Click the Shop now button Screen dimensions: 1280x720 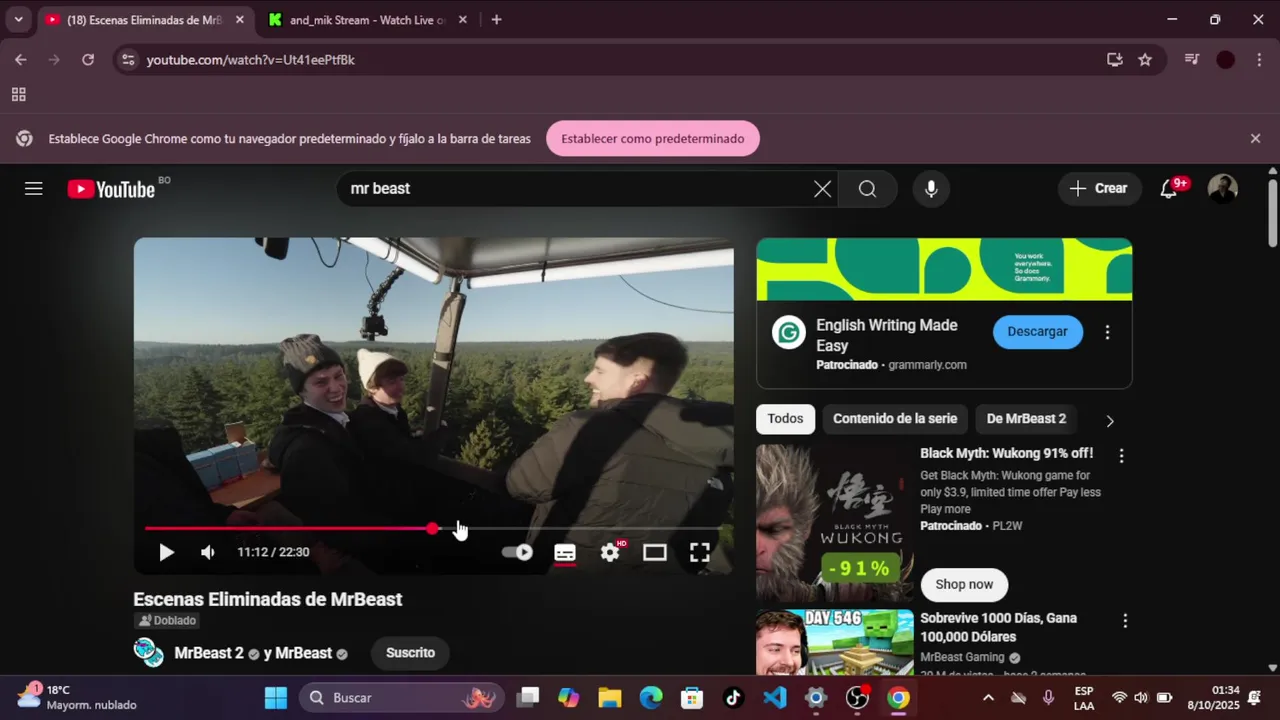tap(964, 584)
